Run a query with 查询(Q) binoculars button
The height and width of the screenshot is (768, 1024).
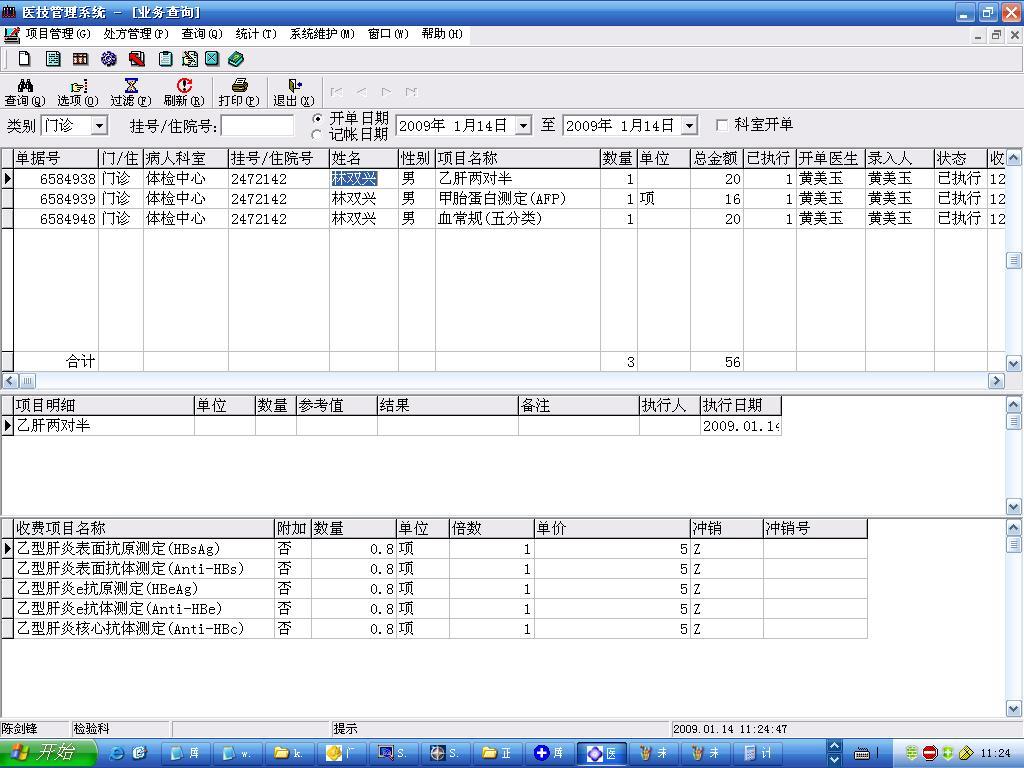click(x=25, y=93)
